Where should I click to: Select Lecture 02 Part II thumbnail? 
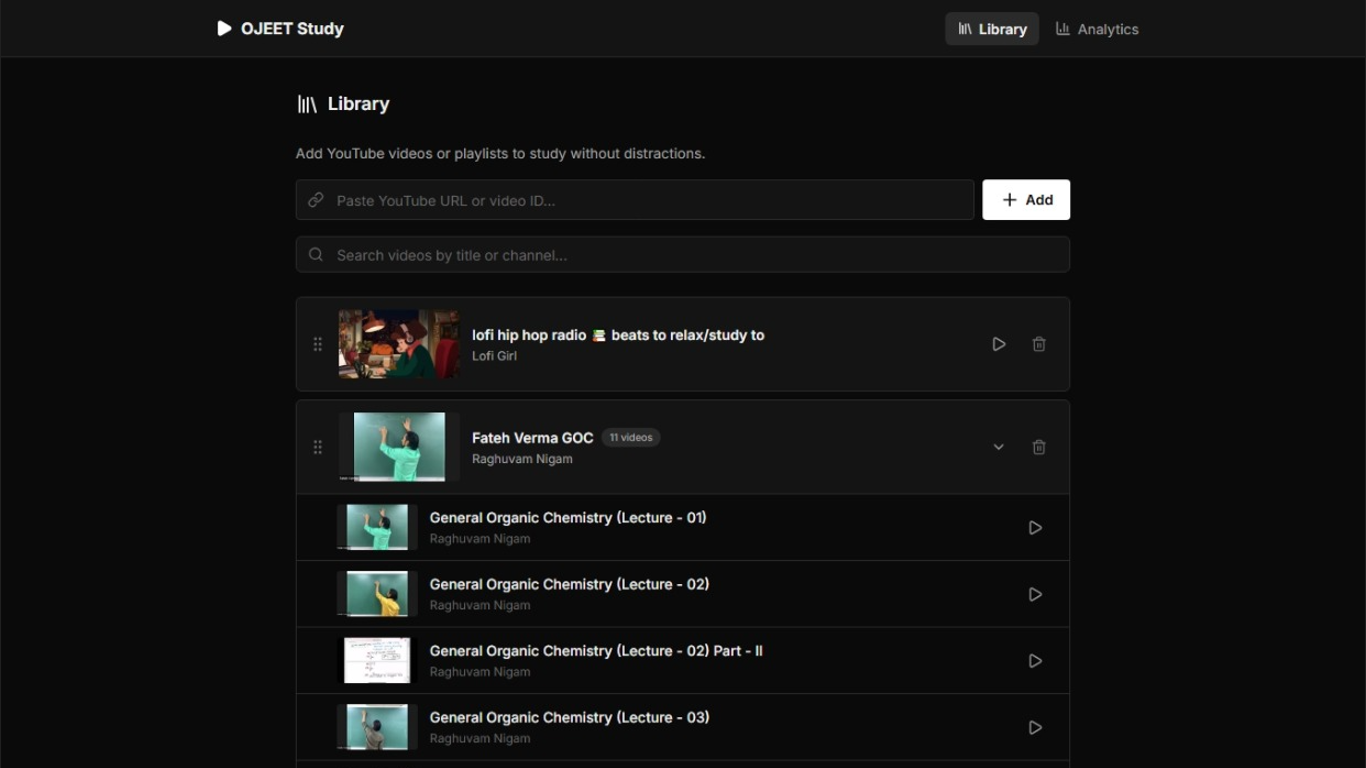click(x=377, y=661)
